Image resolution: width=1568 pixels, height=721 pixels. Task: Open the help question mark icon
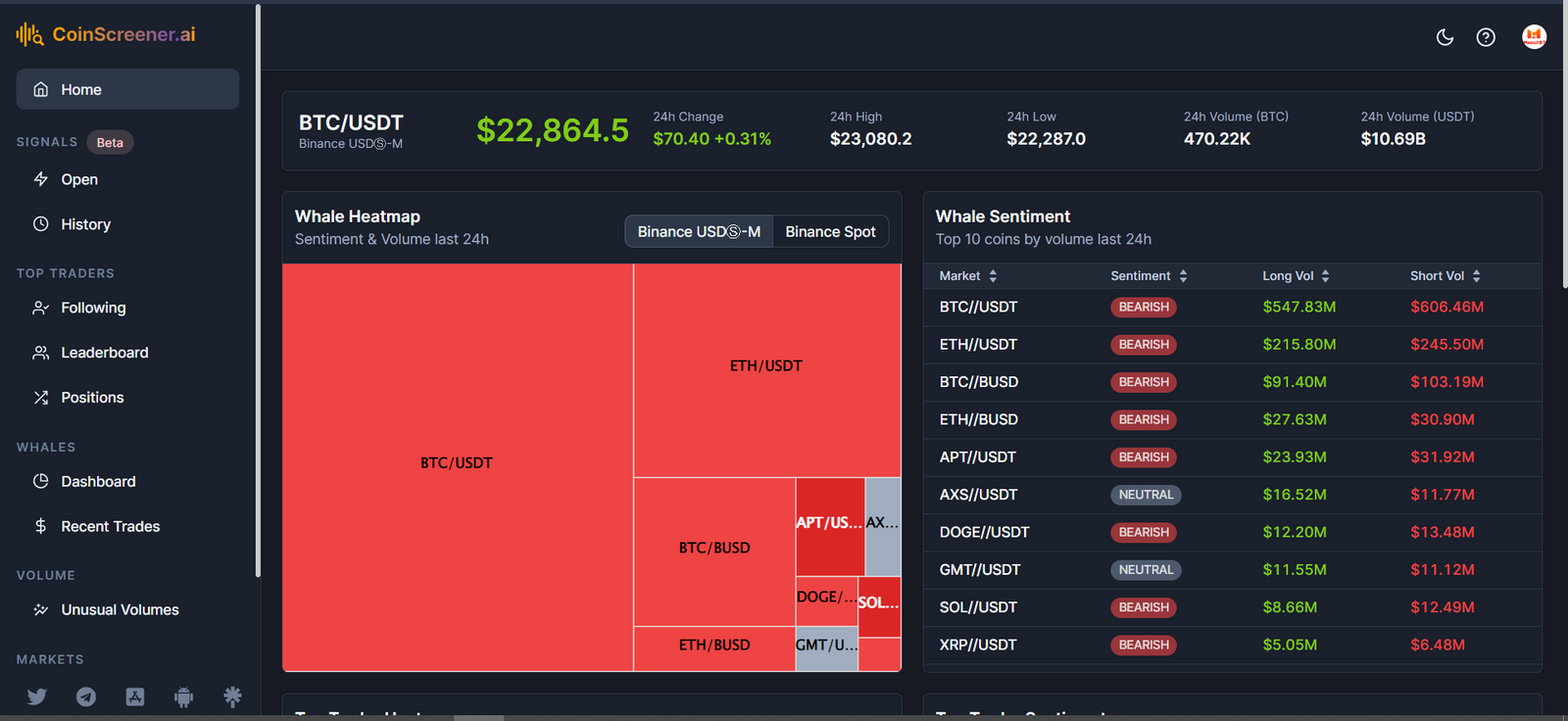click(1486, 37)
